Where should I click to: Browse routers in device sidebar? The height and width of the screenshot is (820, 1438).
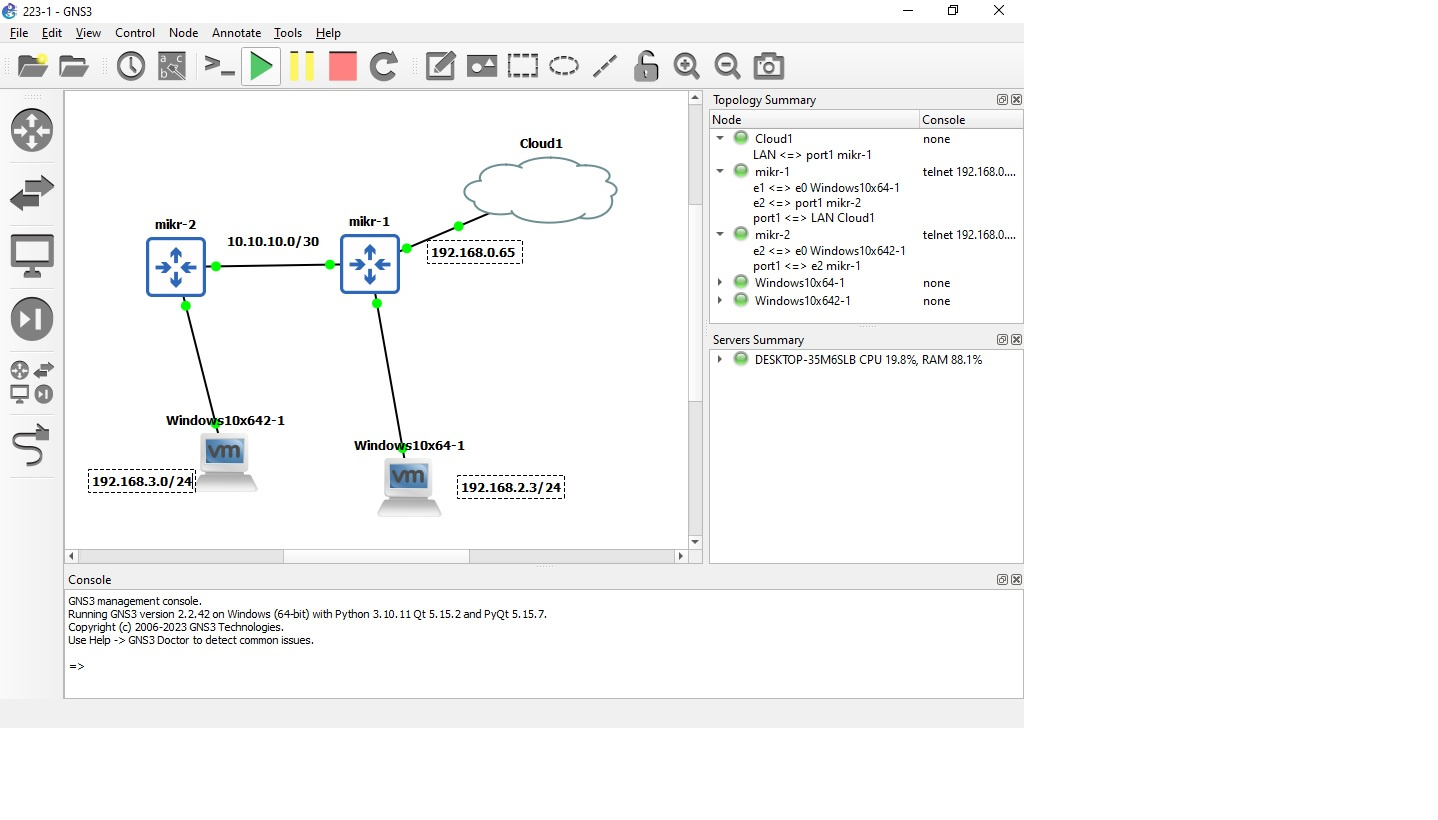(x=32, y=130)
